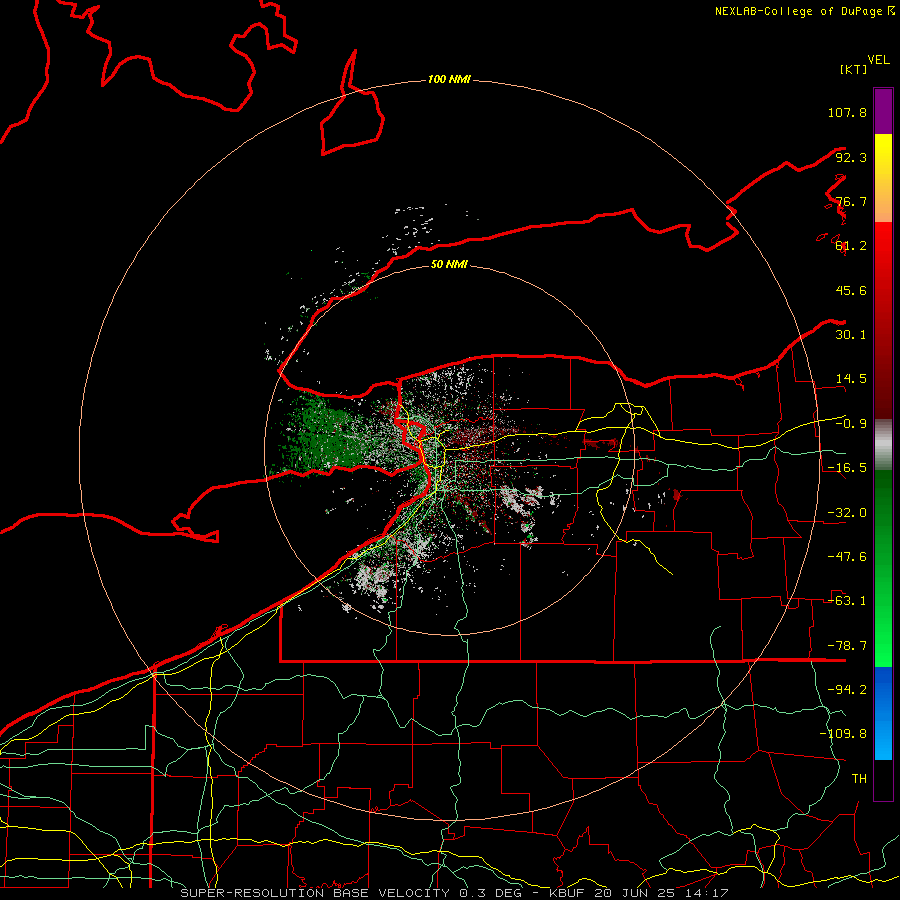
Task: Click the gray segment of the color bar
Action: click(883, 445)
